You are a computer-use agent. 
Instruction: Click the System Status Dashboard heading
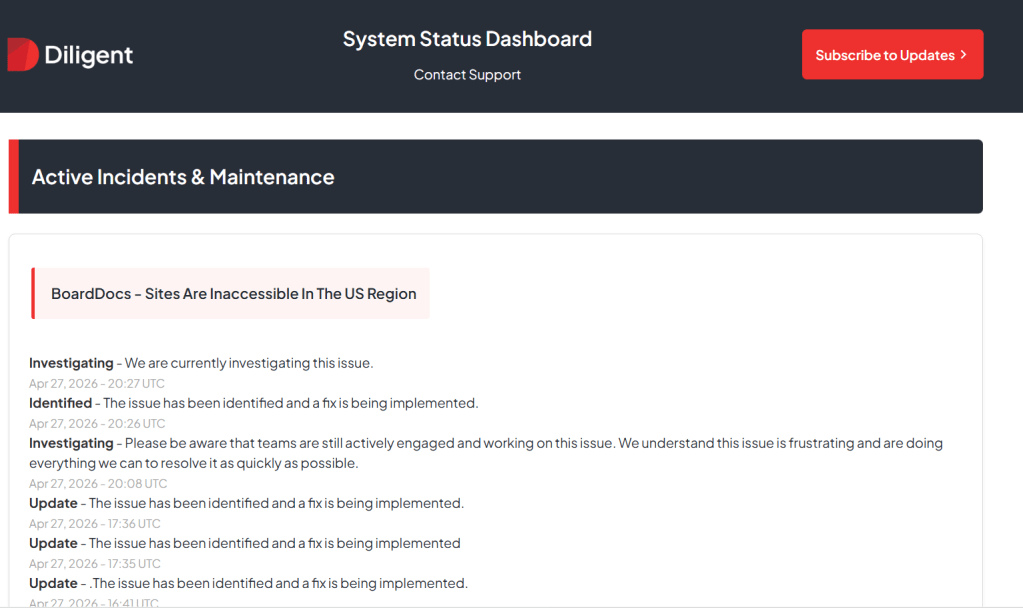point(467,39)
